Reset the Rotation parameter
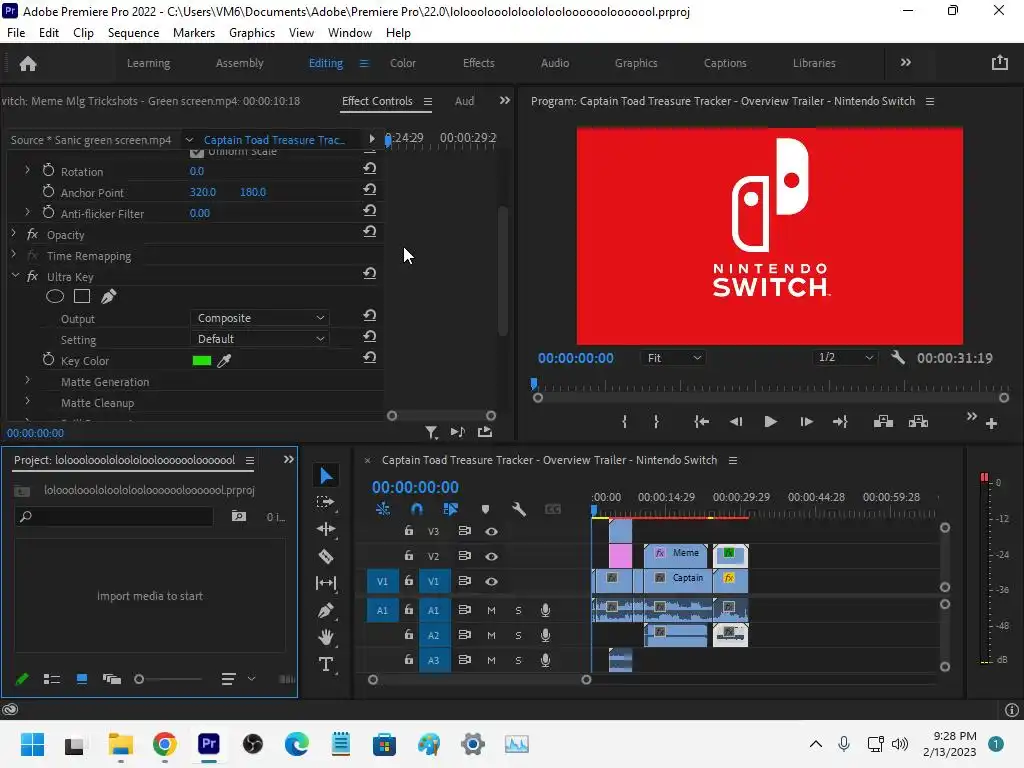The height and width of the screenshot is (768, 1024). click(370, 168)
